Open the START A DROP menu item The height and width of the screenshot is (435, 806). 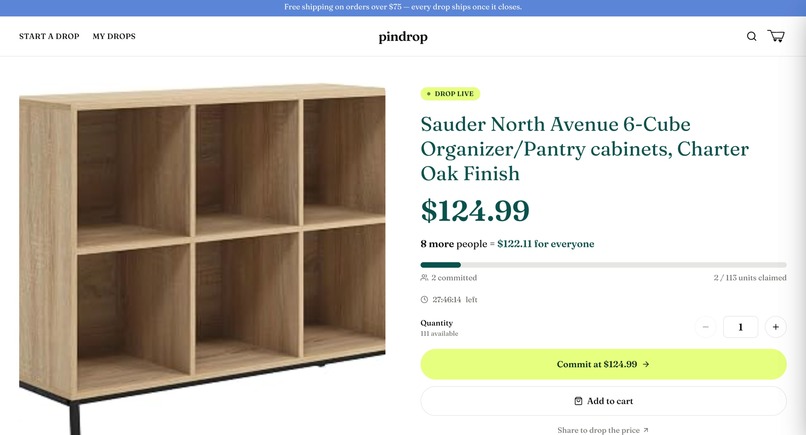(49, 36)
